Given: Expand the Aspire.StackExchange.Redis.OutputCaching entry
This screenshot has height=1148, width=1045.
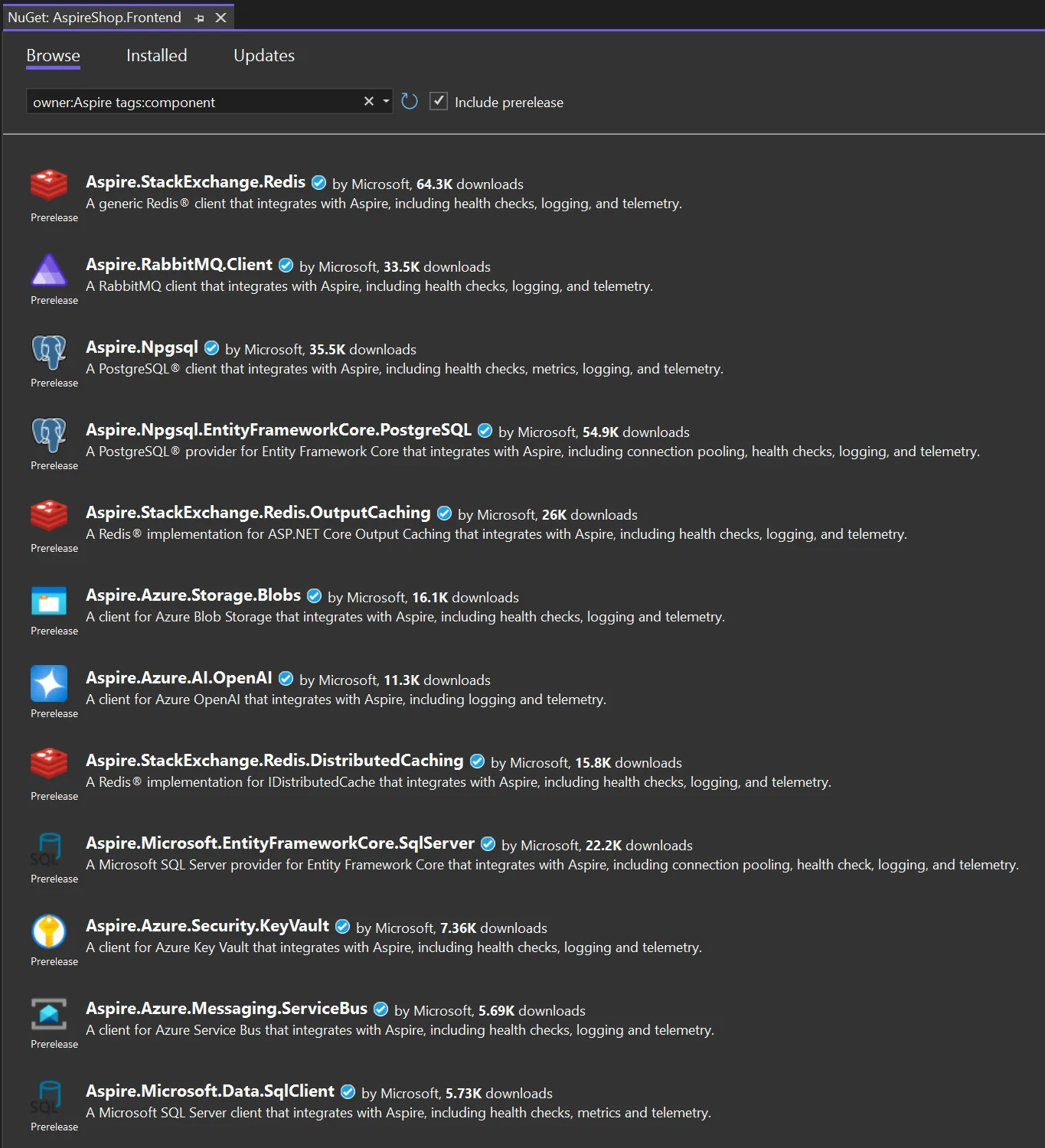Looking at the screenshot, I should point(258,512).
